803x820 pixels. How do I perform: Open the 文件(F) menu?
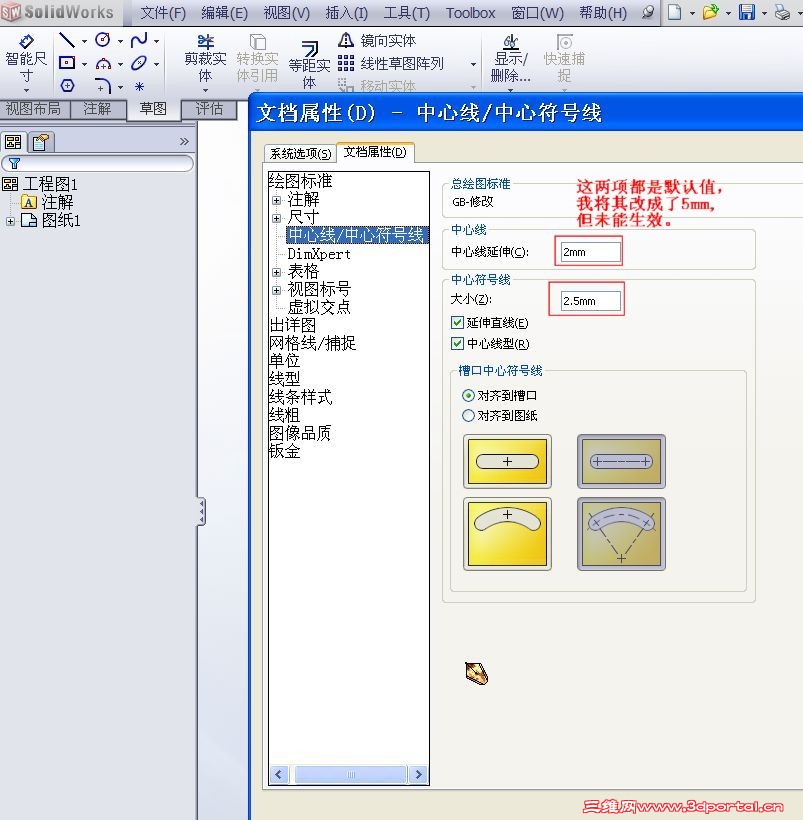pyautogui.click(x=163, y=13)
